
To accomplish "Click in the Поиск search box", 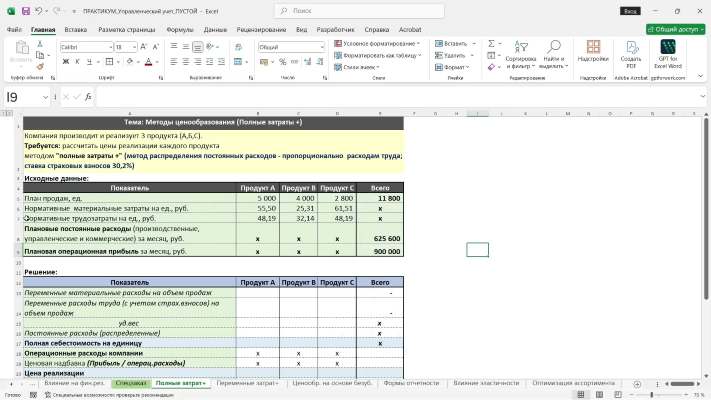I will [x=360, y=10].
